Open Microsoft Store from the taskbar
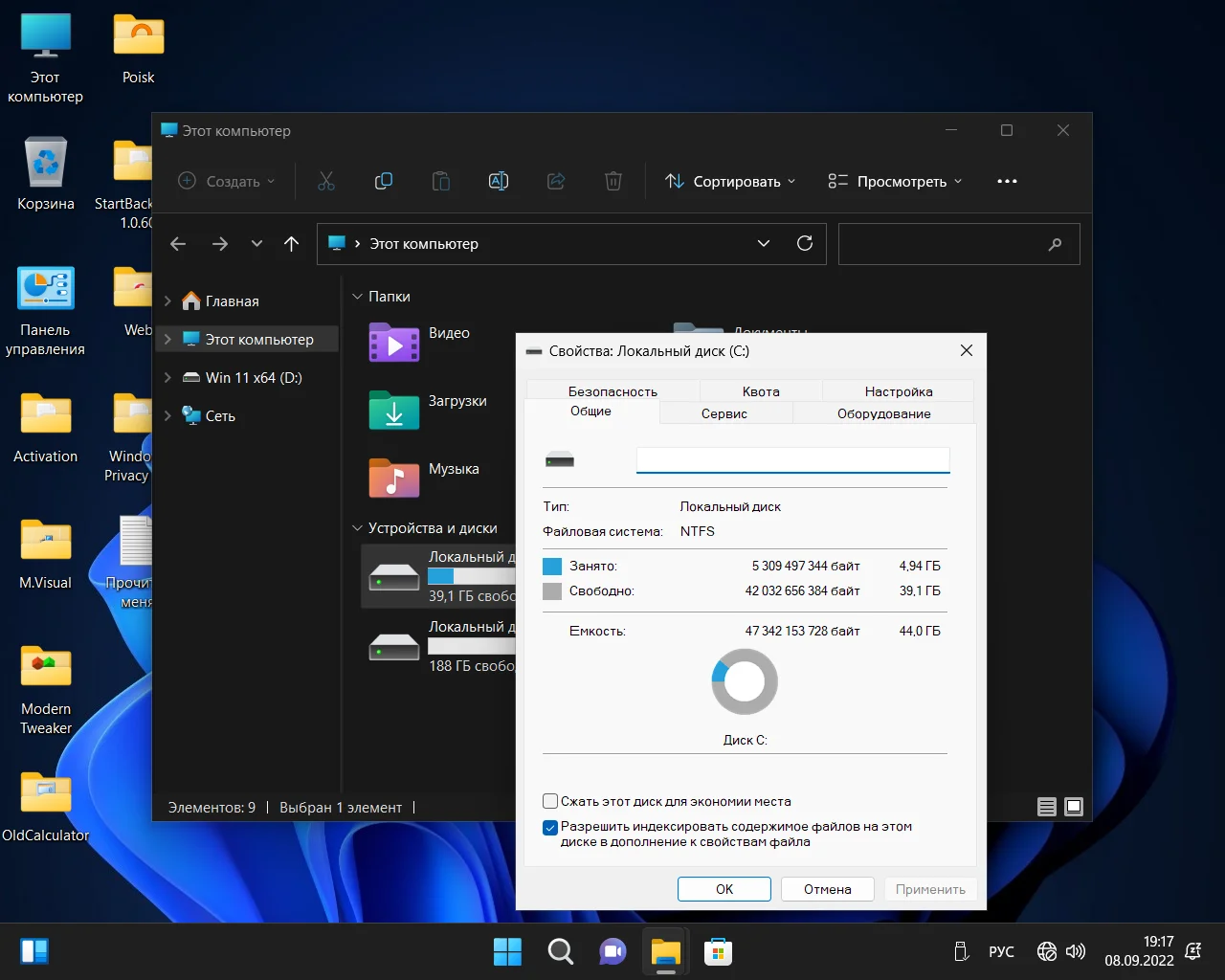This screenshot has height=980, width=1225. tap(718, 951)
